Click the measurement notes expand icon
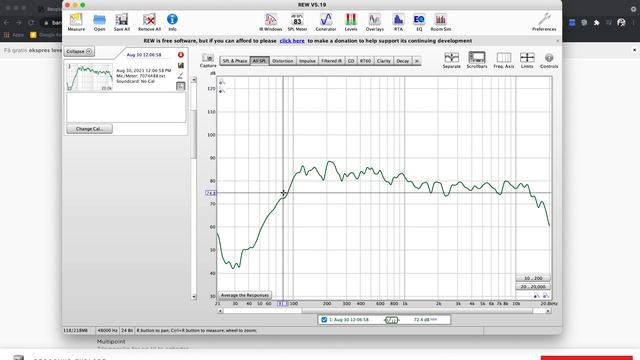 click(x=180, y=86)
